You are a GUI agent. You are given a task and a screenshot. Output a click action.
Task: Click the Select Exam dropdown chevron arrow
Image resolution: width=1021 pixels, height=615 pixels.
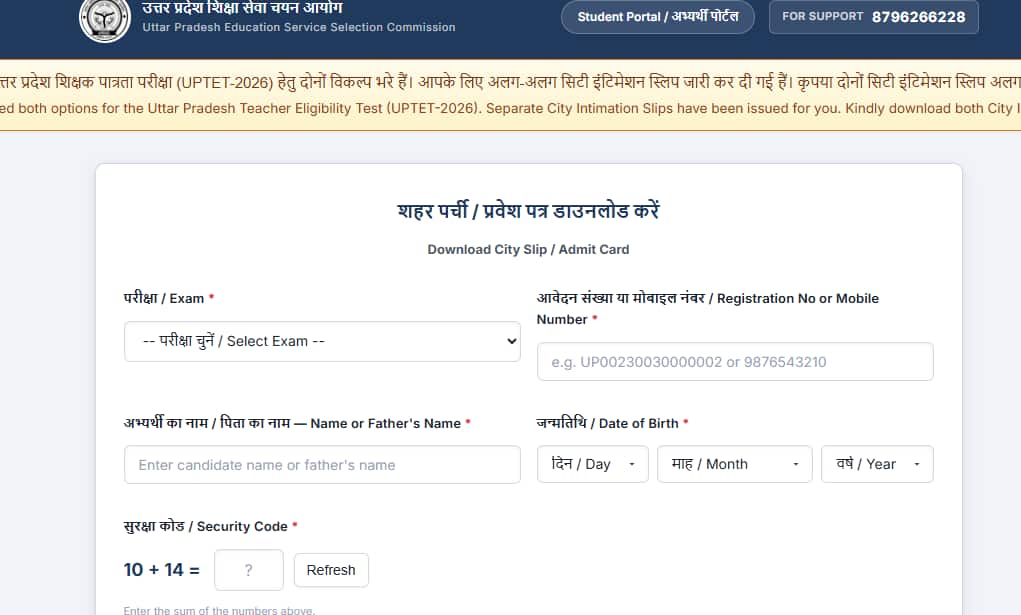(x=512, y=341)
